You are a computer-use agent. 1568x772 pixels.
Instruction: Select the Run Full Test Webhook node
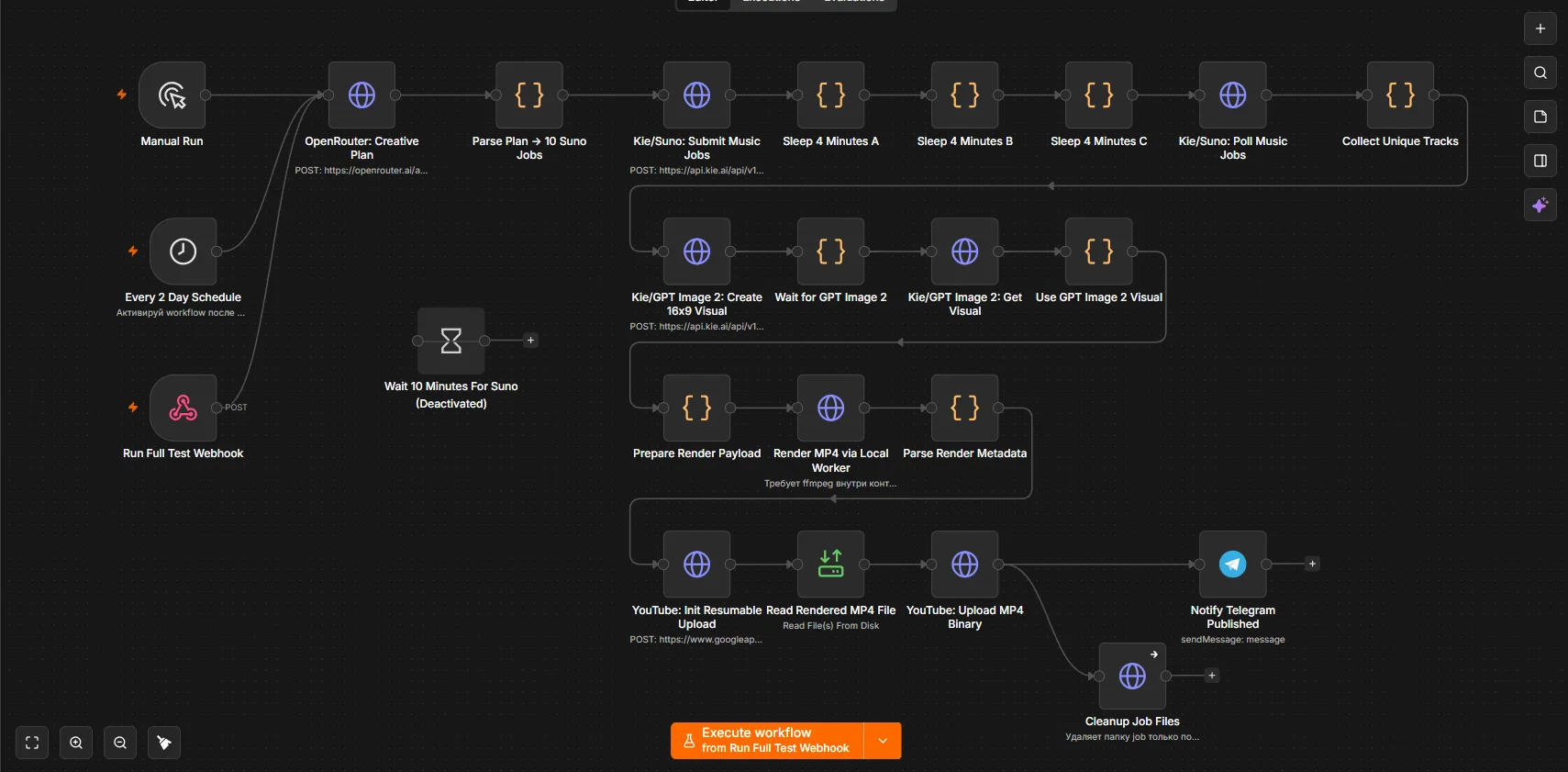[183, 408]
